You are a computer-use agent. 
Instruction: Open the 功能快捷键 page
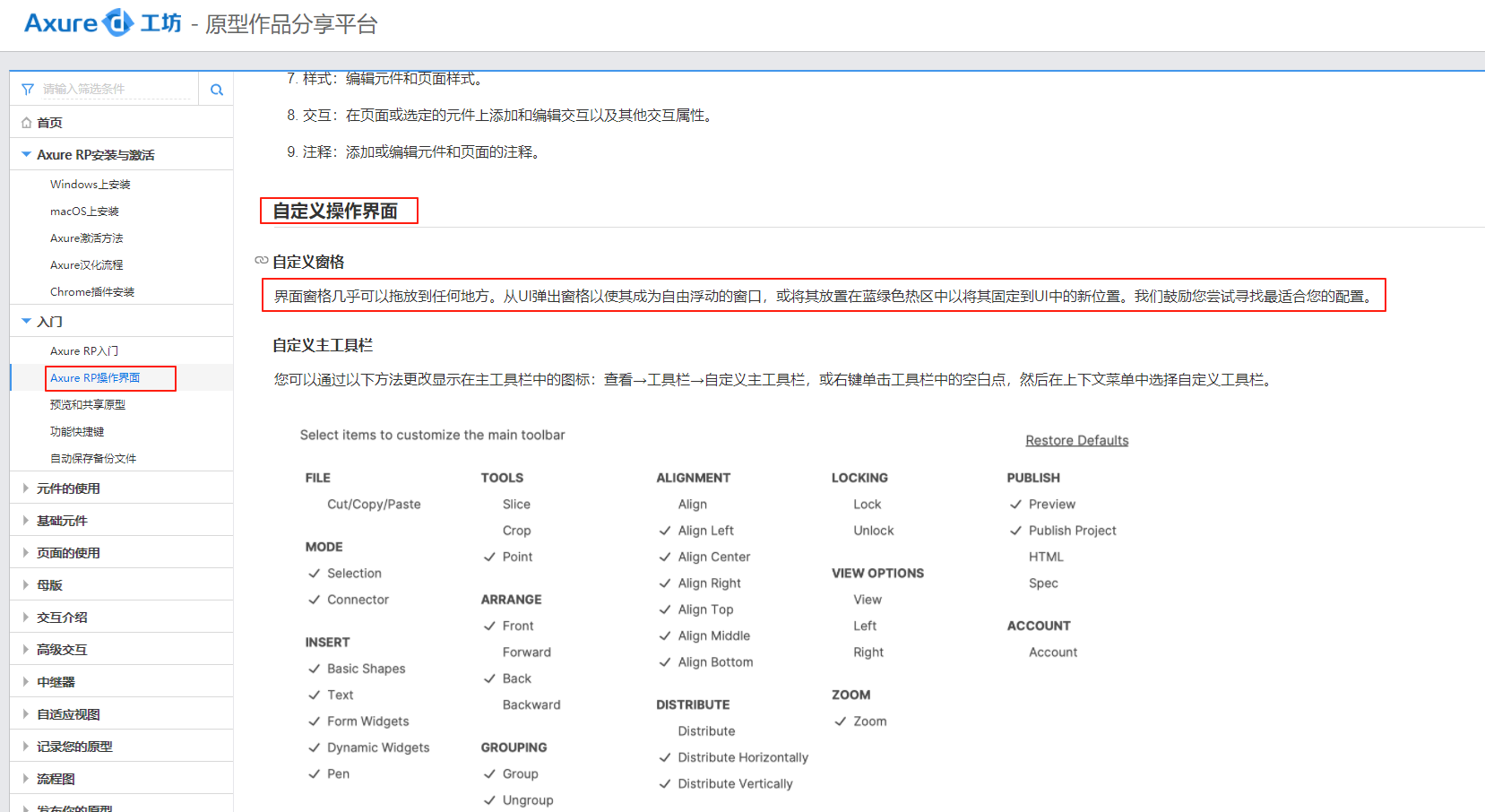[x=77, y=432]
